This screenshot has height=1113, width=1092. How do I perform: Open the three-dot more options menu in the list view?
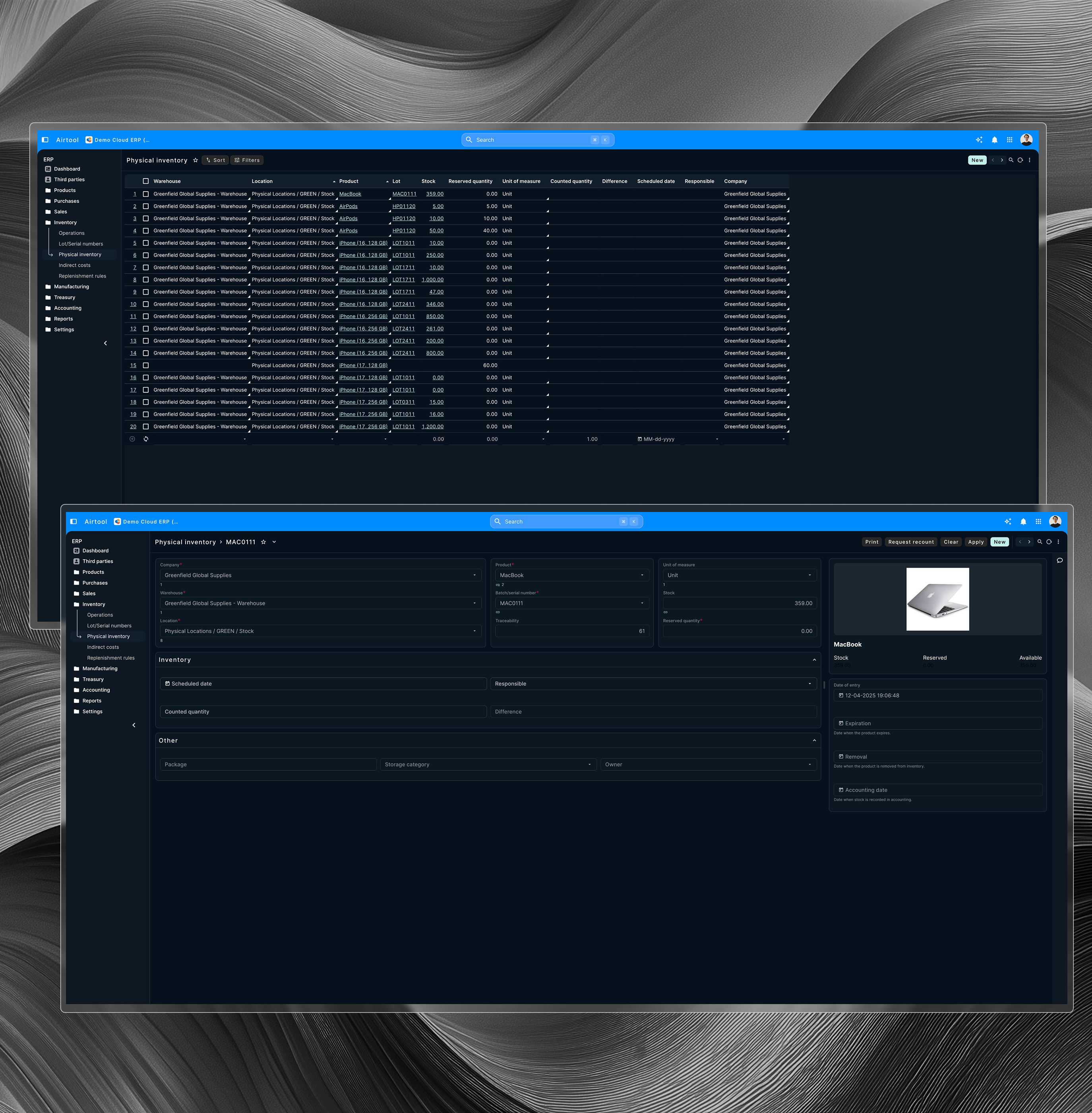1030,160
